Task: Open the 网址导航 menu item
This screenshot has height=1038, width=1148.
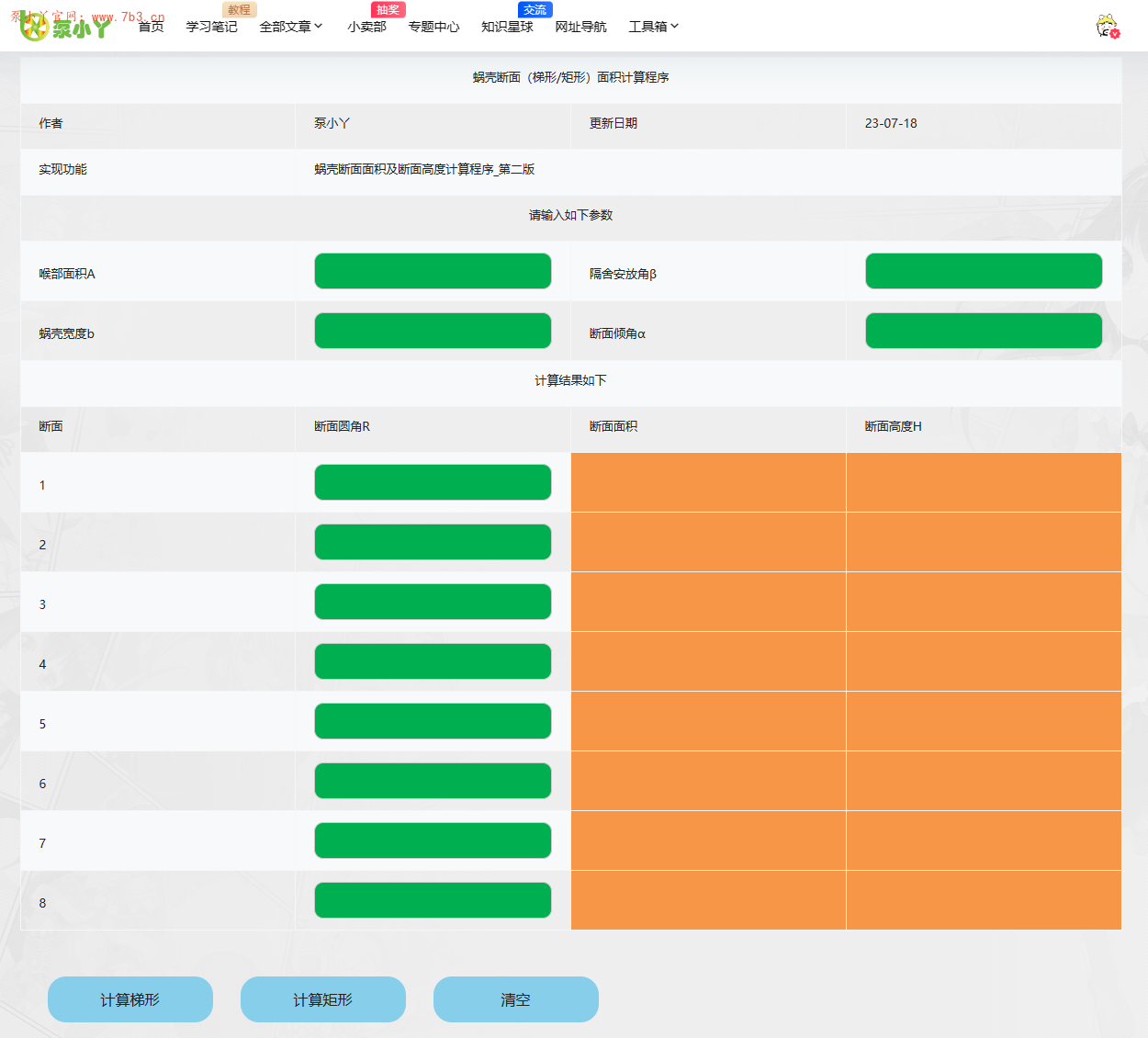Action: pyautogui.click(x=581, y=27)
